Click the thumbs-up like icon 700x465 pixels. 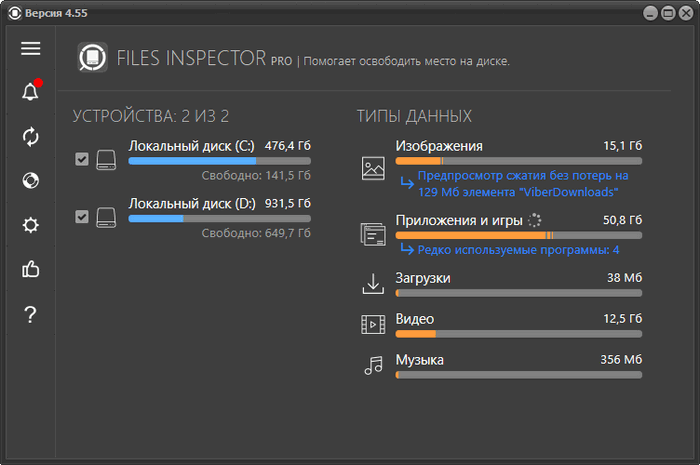click(x=30, y=269)
